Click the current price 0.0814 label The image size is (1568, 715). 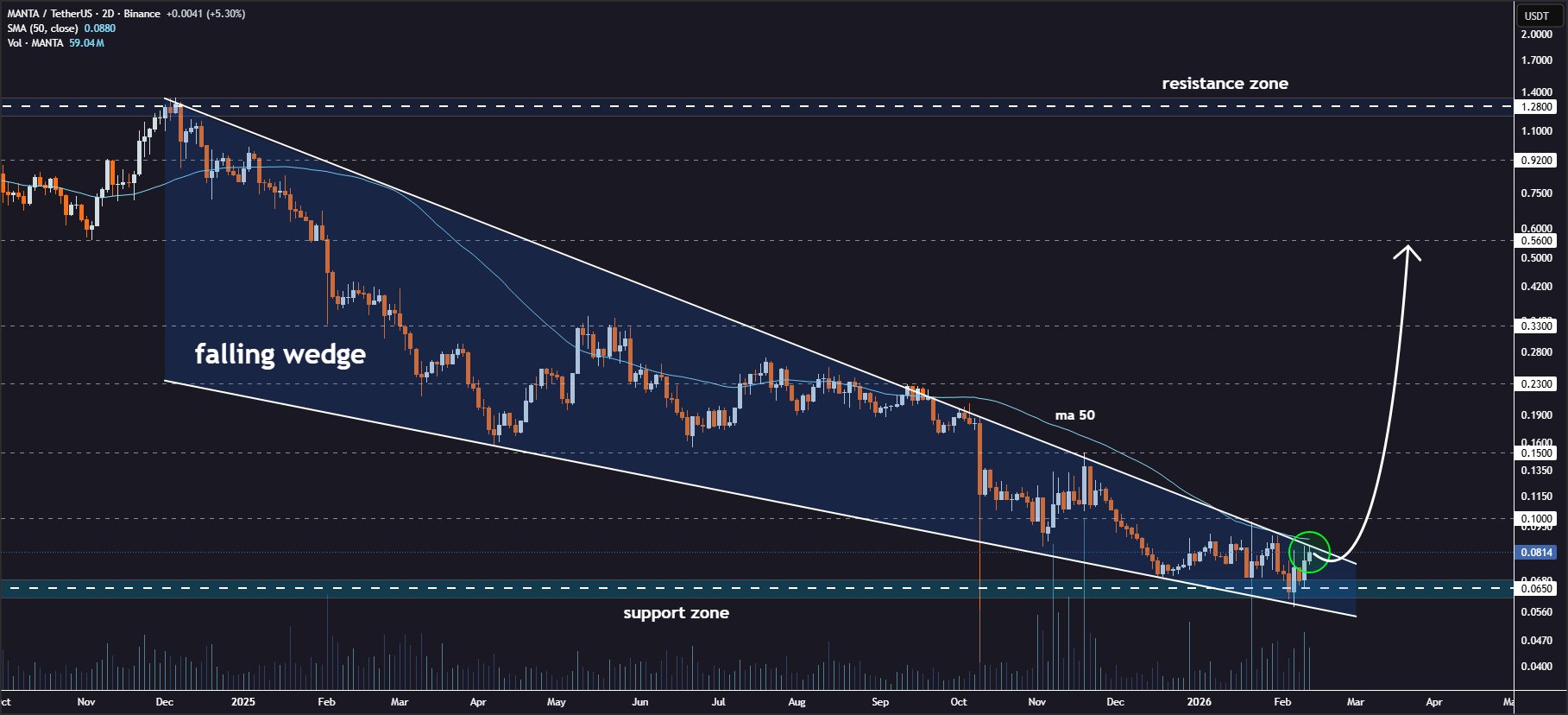click(1536, 552)
